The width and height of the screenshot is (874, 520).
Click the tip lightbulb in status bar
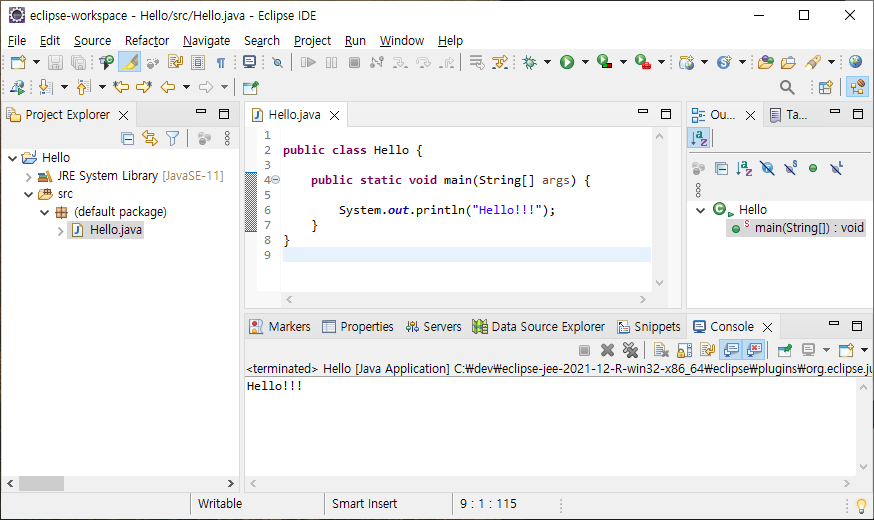pyautogui.click(x=861, y=506)
